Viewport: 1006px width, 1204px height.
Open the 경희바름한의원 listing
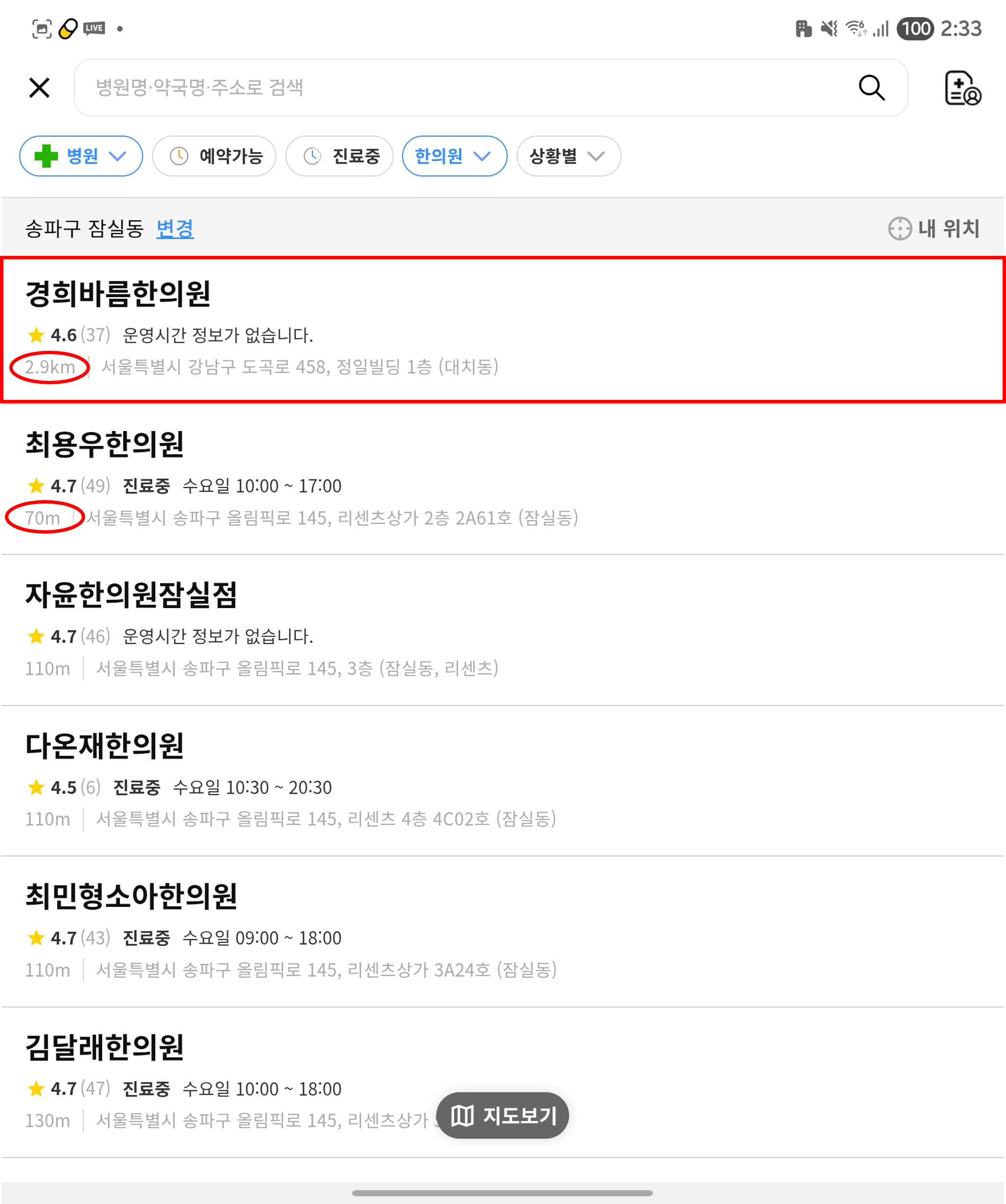click(x=503, y=329)
